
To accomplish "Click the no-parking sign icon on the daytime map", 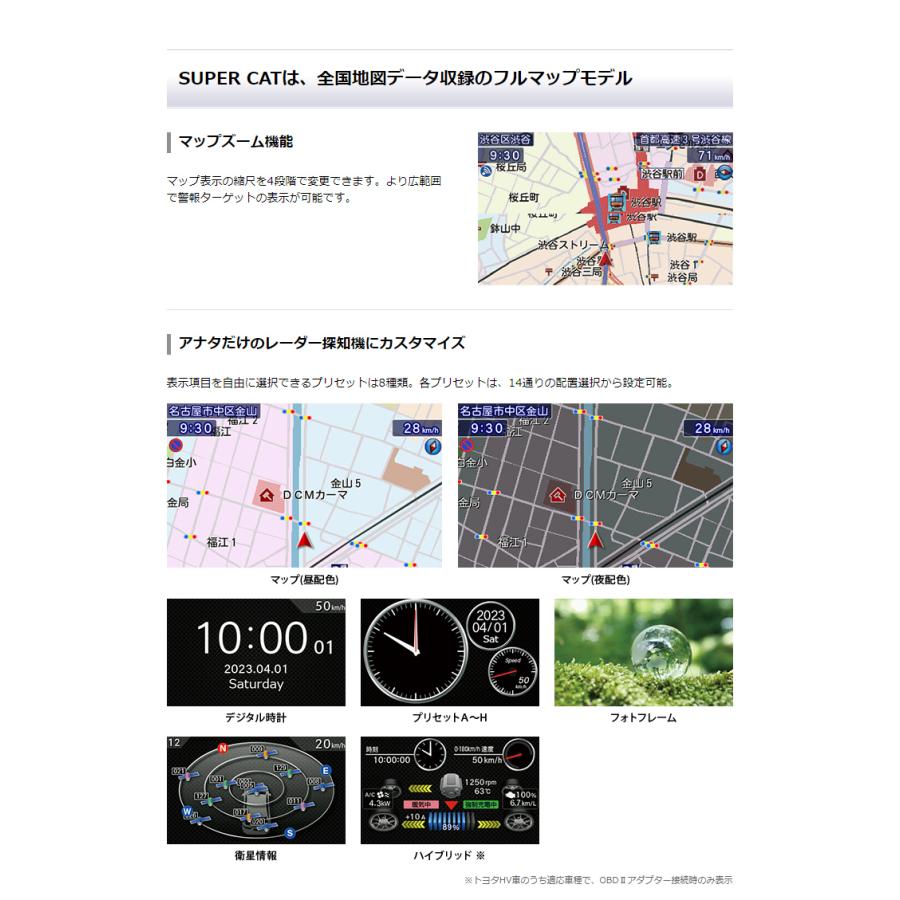I will pos(175,446).
